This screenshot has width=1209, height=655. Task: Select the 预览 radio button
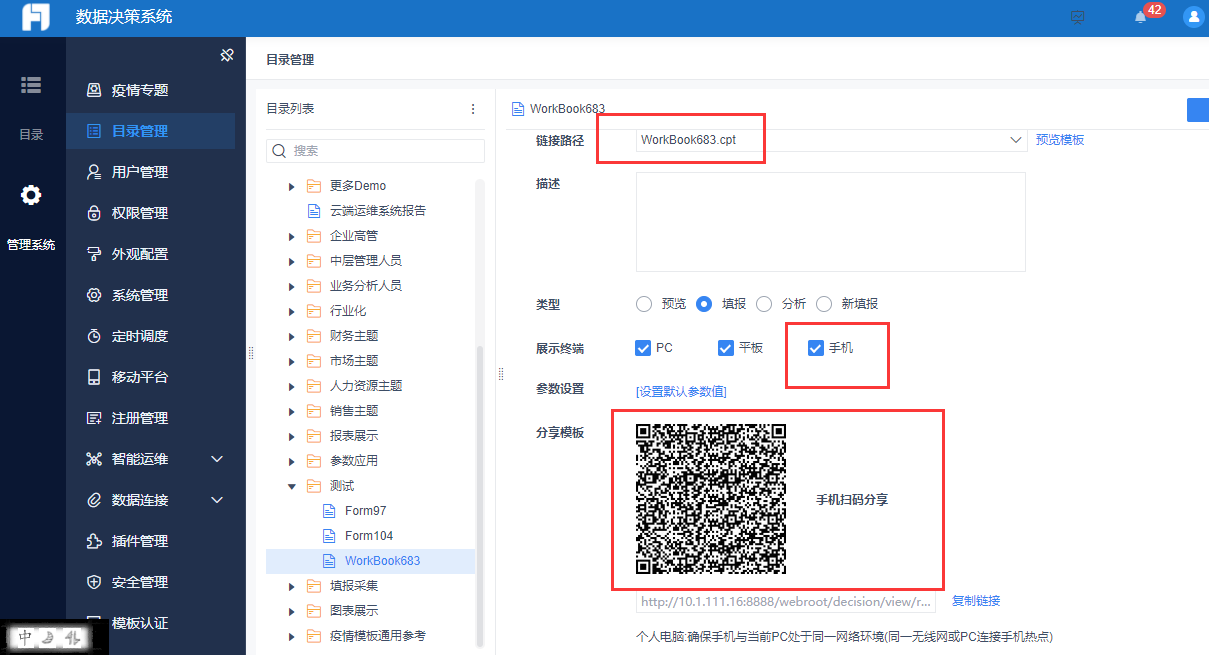[644, 304]
